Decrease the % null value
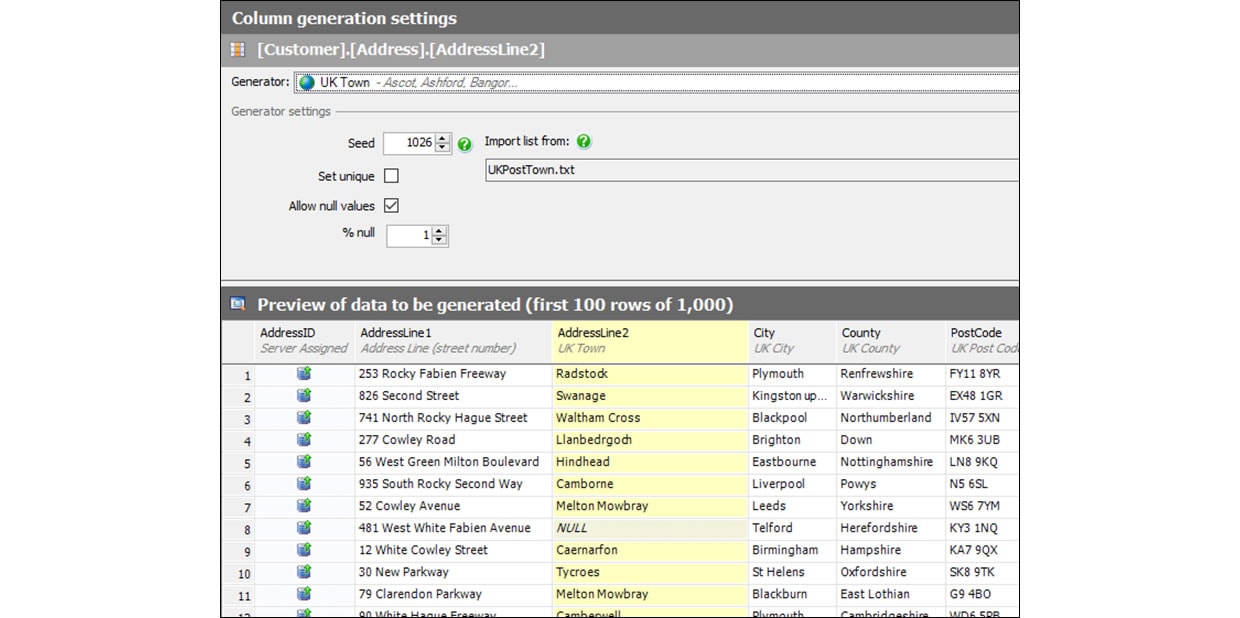 439,240
